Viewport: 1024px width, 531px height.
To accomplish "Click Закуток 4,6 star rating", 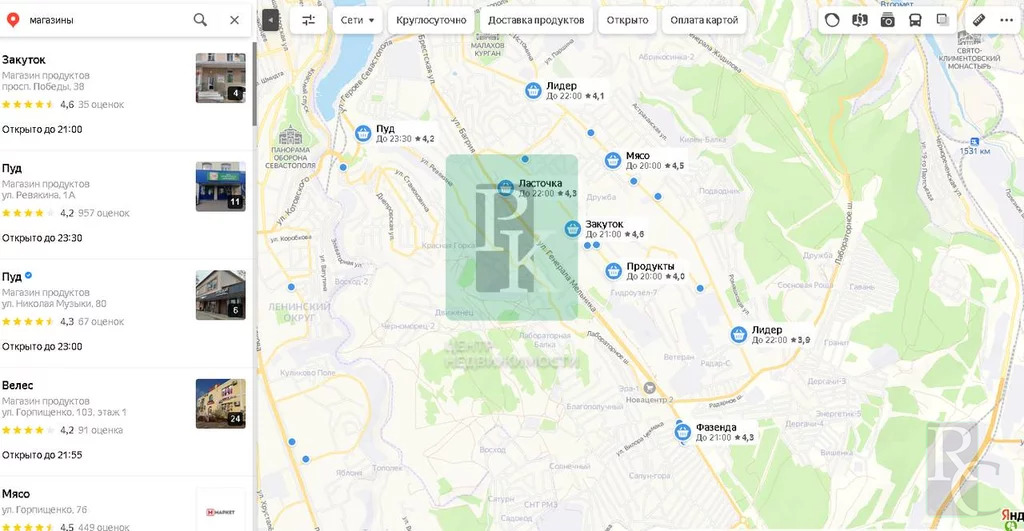I will pyautogui.click(x=28, y=105).
